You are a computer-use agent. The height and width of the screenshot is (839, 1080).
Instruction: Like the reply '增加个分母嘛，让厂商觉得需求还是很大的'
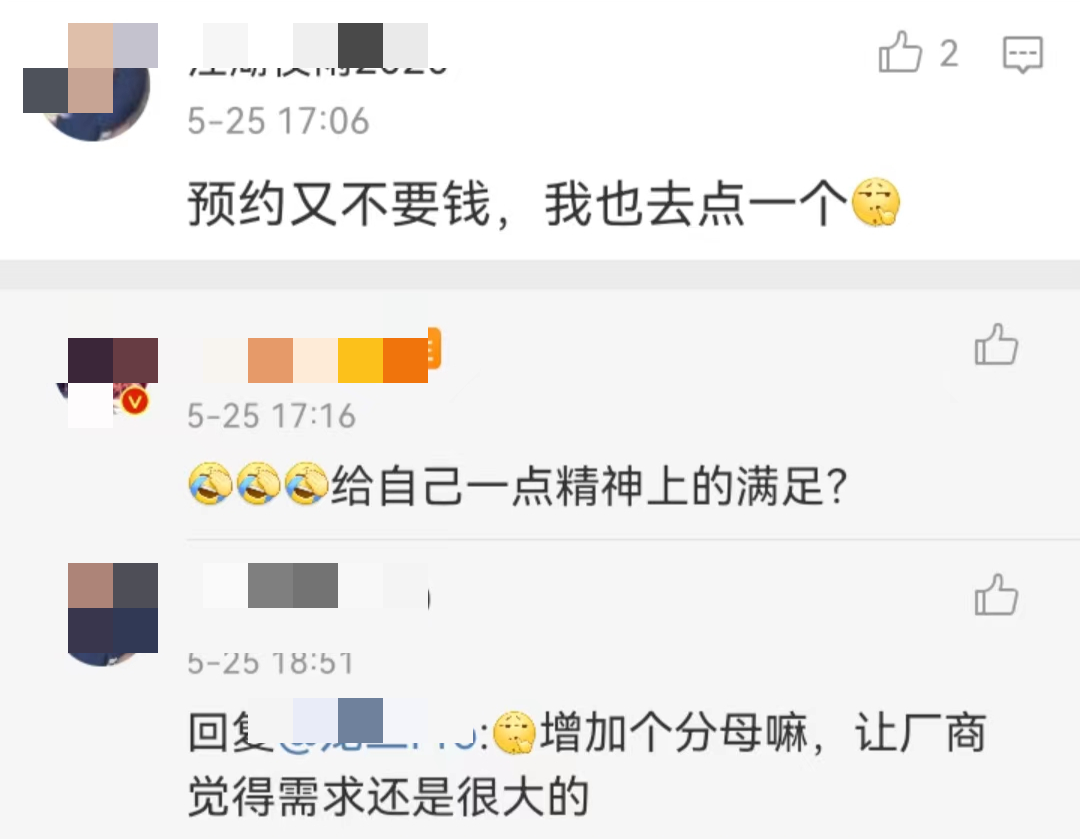click(996, 594)
